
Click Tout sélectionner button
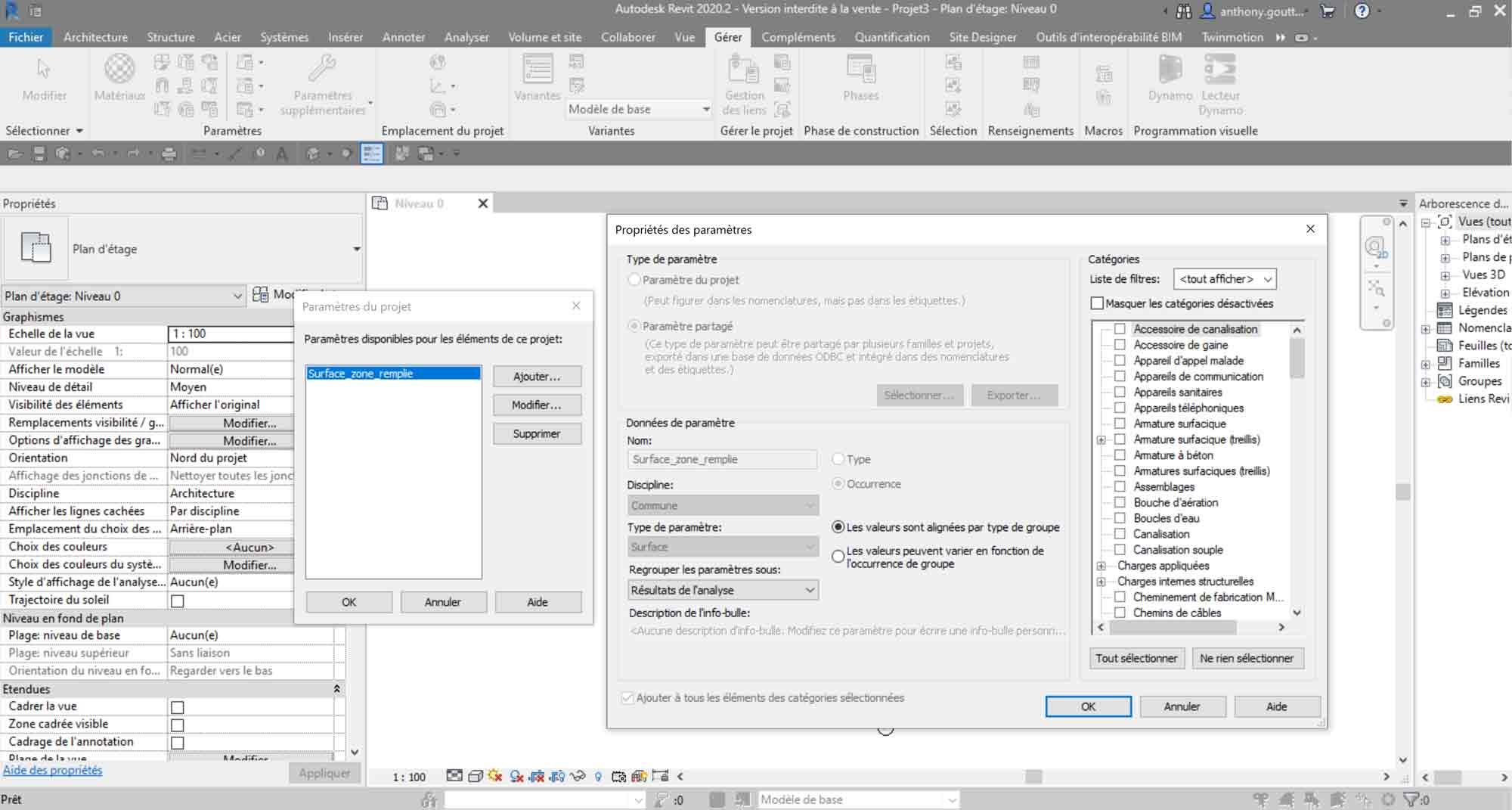(1136, 658)
